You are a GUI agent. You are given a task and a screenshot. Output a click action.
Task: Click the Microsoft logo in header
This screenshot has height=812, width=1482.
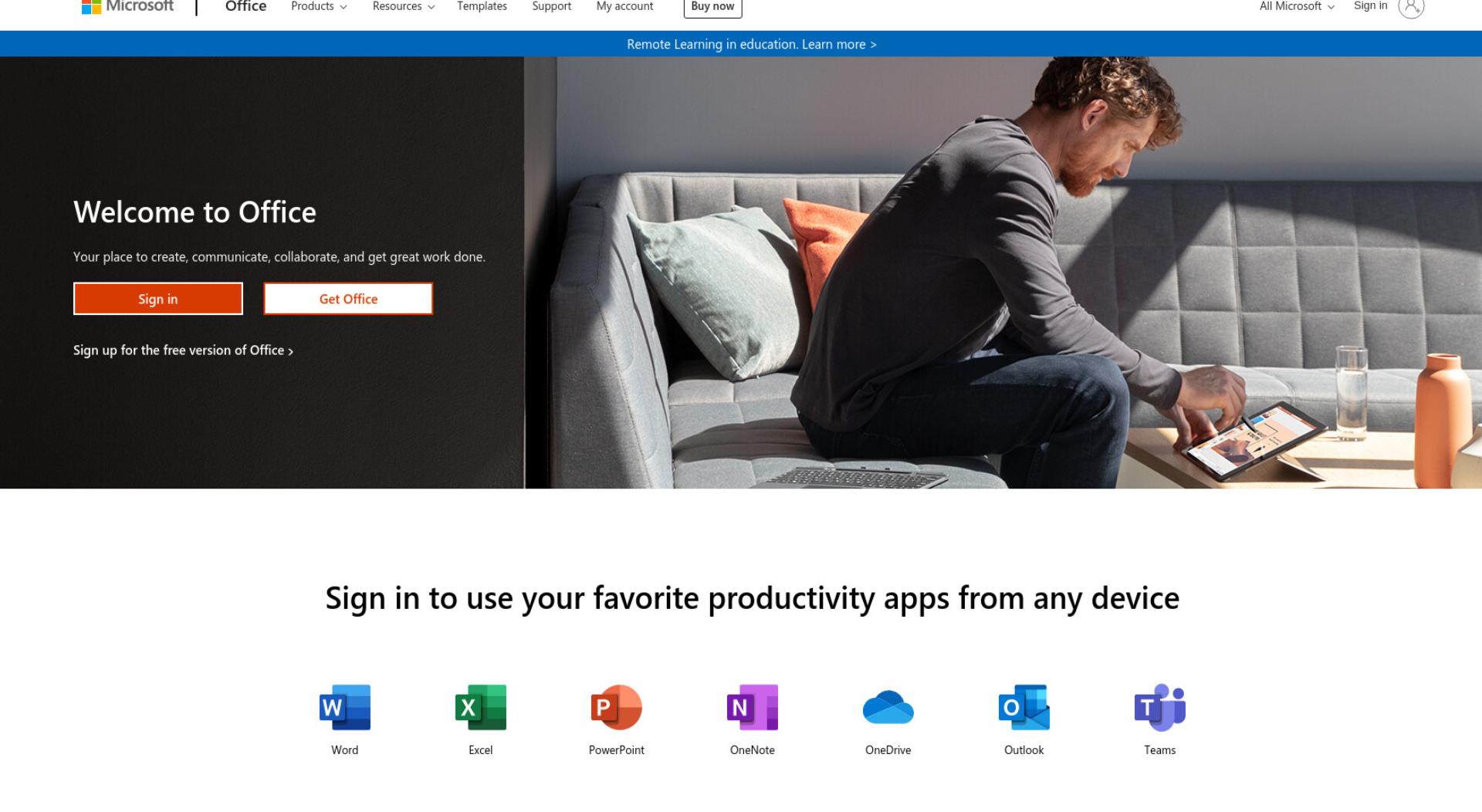coord(128,6)
